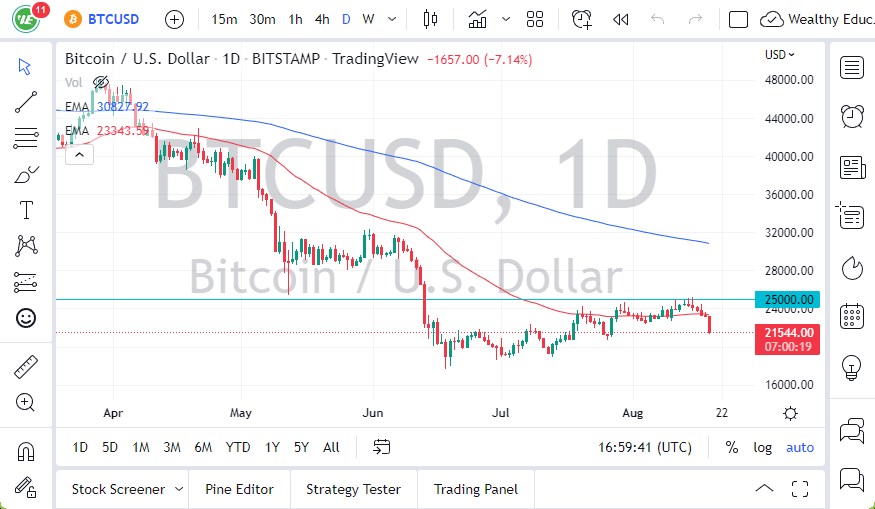Open the emoji smiley icons tool
This screenshot has height=509, width=875.
tap(26, 318)
